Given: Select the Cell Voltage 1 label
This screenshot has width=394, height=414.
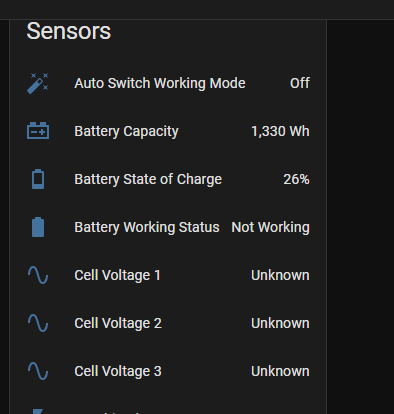Looking at the screenshot, I should (x=117, y=275).
